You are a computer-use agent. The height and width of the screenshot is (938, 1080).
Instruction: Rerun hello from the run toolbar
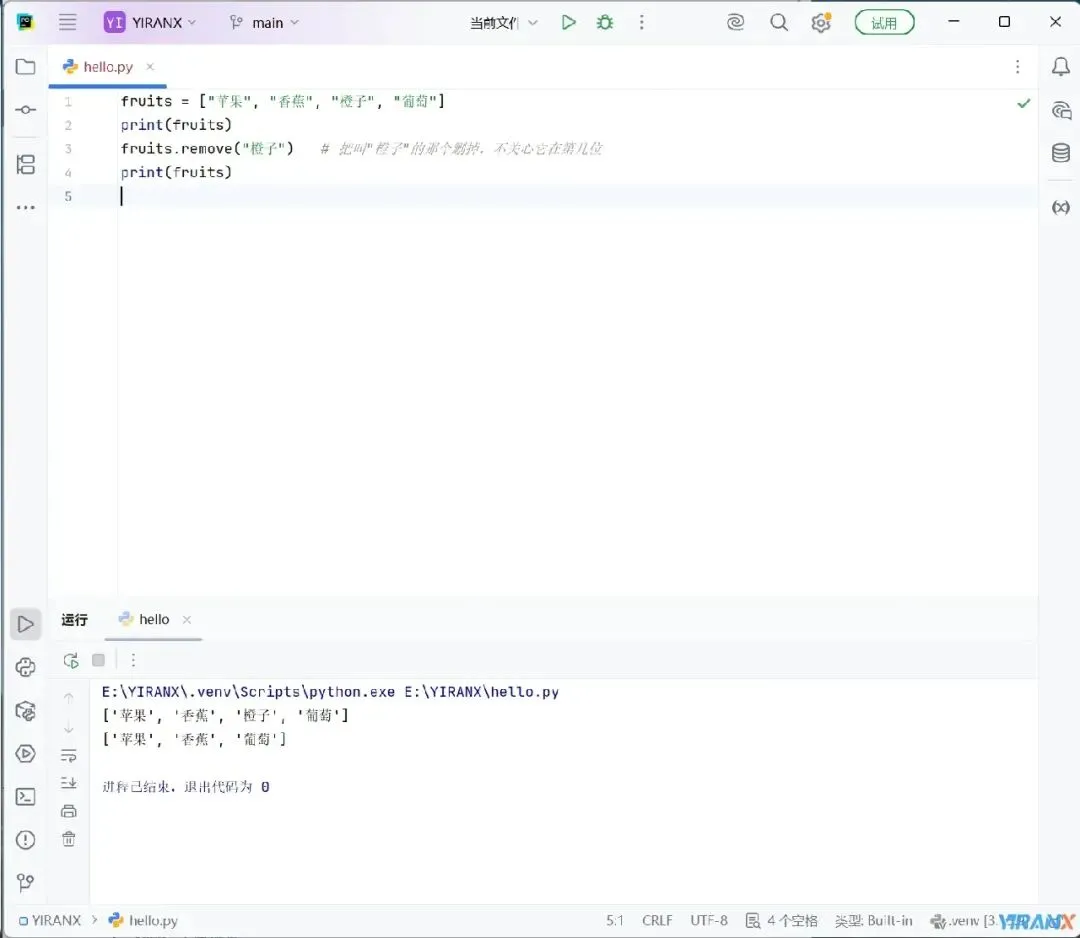(70, 660)
